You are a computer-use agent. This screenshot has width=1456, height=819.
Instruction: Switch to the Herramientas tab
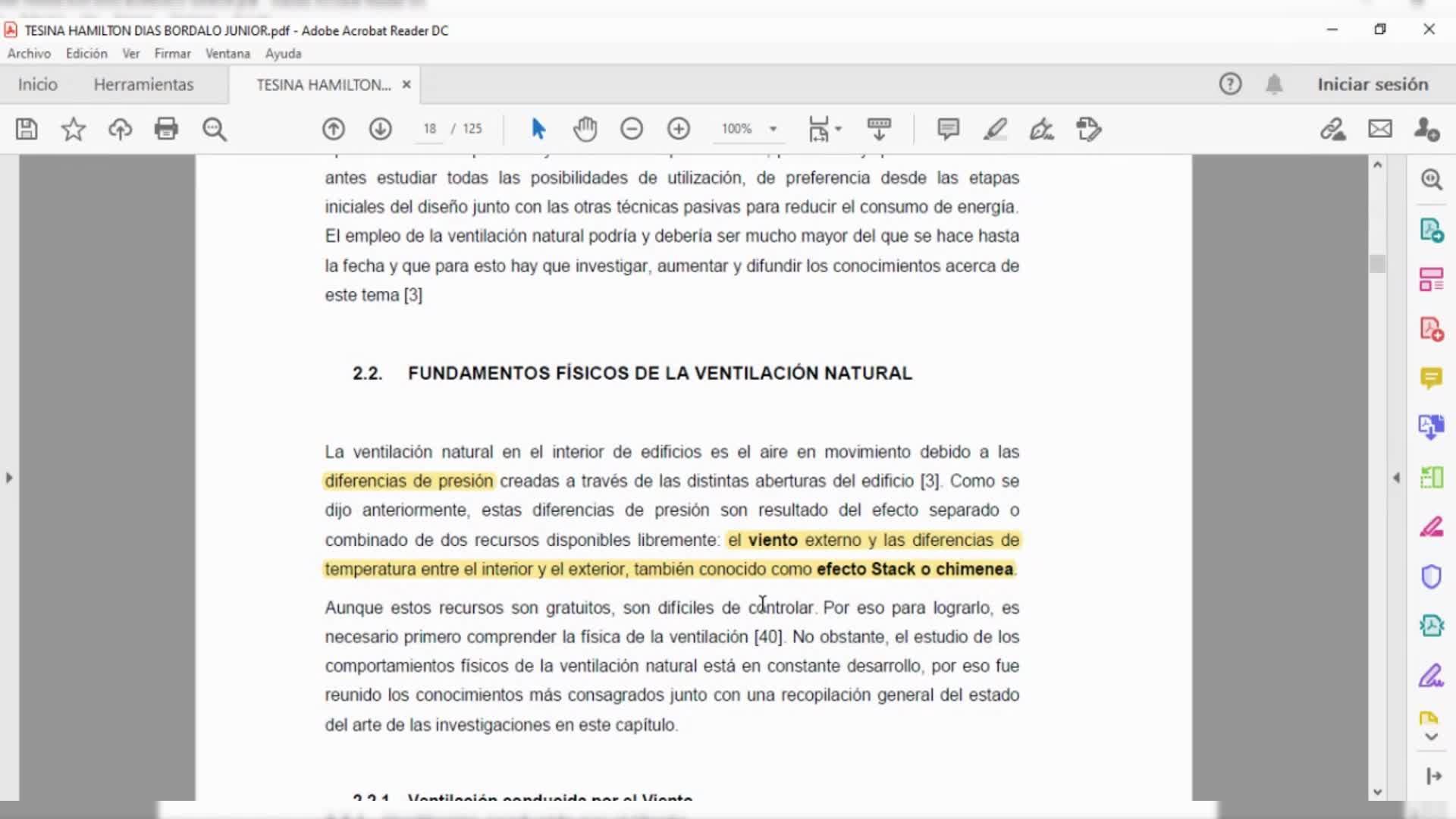point(143,84)
